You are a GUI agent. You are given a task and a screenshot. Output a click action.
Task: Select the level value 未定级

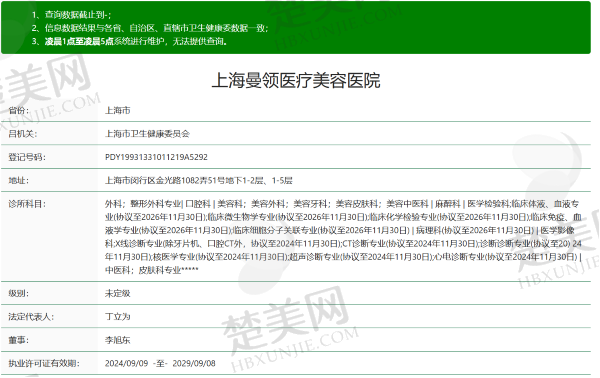pyautogui.click(x=118, y=293)
